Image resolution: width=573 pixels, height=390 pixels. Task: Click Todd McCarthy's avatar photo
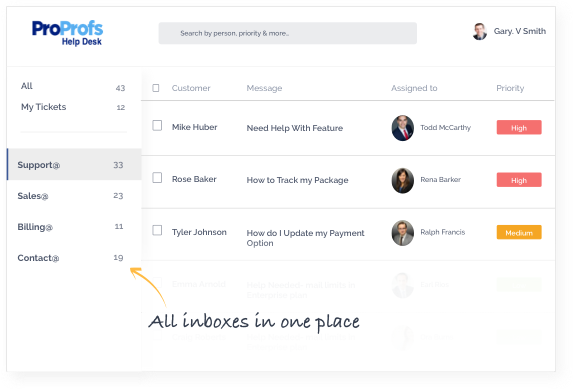point(403,128)
